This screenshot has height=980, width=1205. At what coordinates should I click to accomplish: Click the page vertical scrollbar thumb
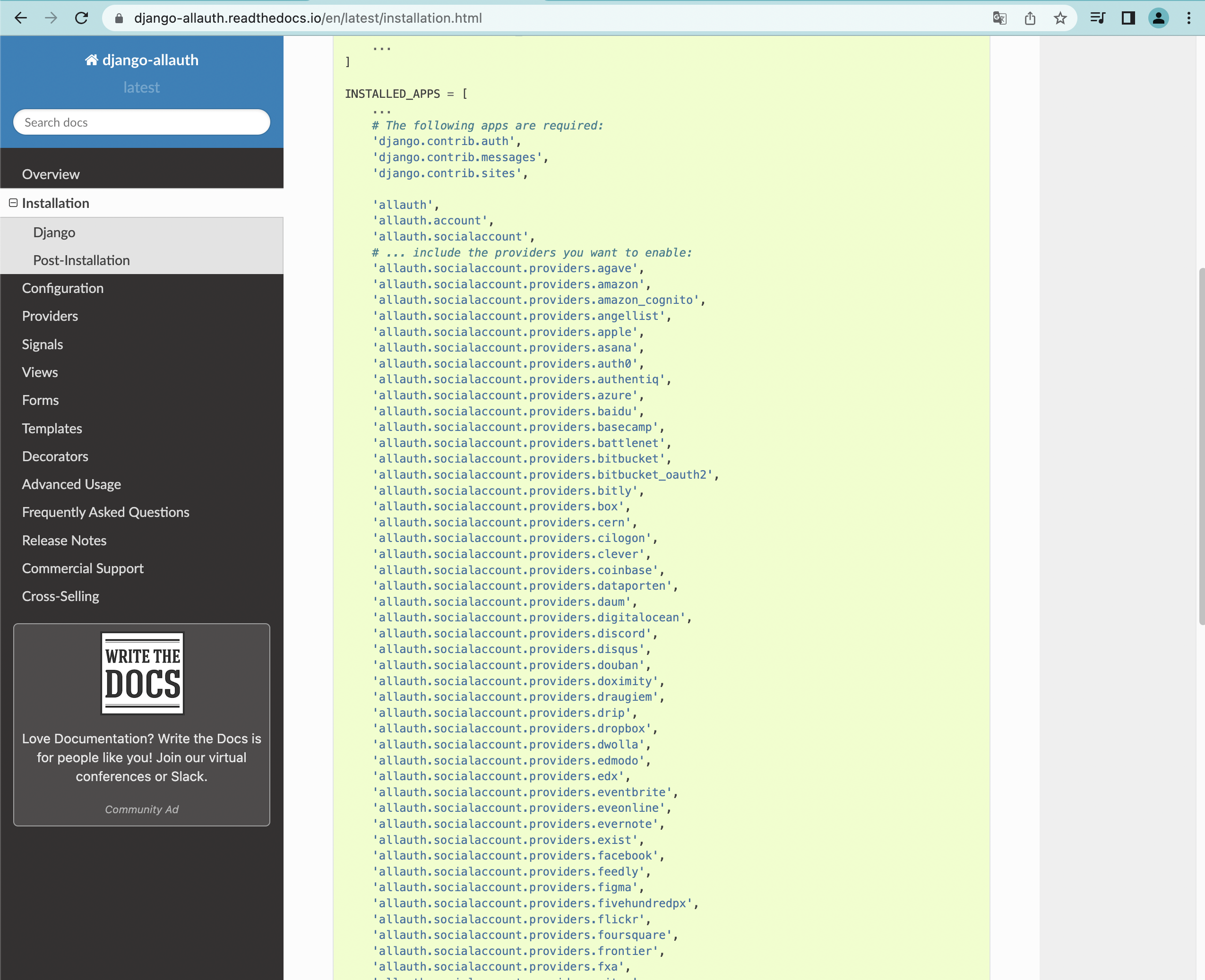click(x=1201, y=447)
